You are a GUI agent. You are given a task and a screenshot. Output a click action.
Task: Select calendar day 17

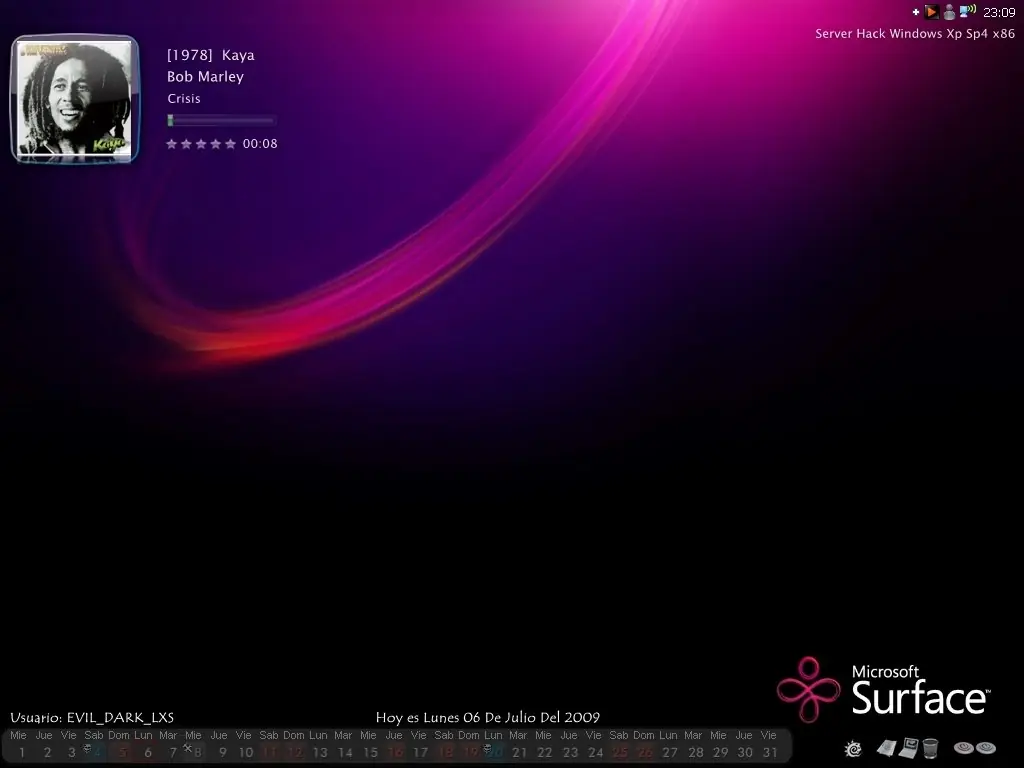pos(420,752)
